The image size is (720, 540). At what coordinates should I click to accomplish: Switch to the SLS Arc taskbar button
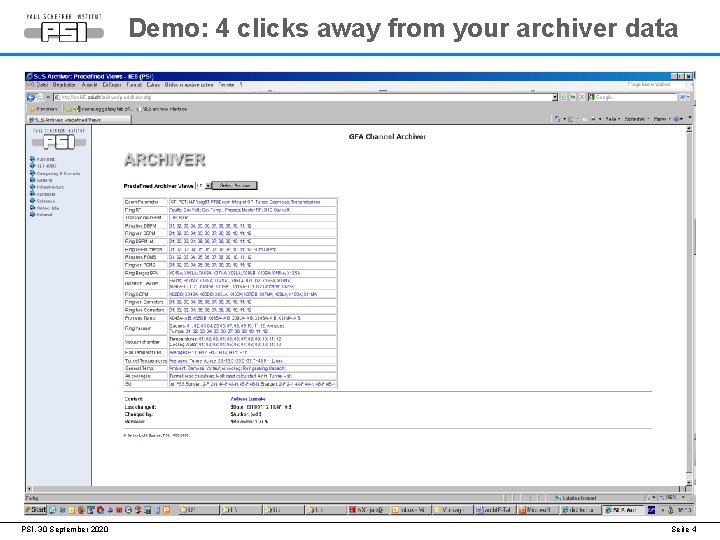pos(624,510)
